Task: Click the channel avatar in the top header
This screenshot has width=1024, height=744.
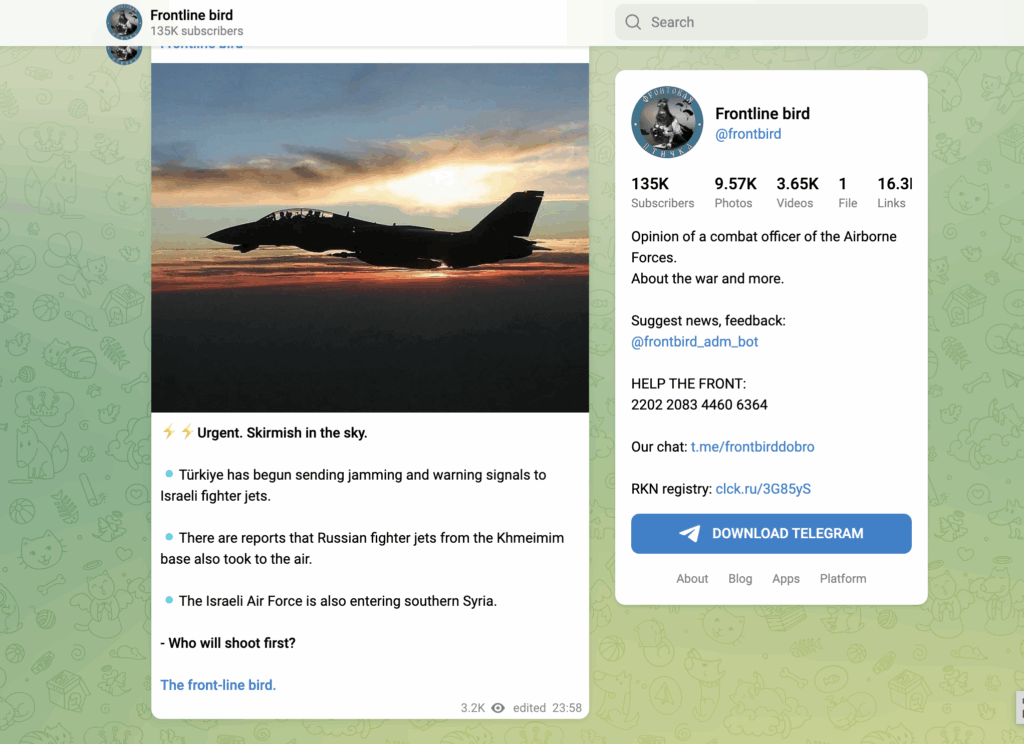Action: point(124,22)
